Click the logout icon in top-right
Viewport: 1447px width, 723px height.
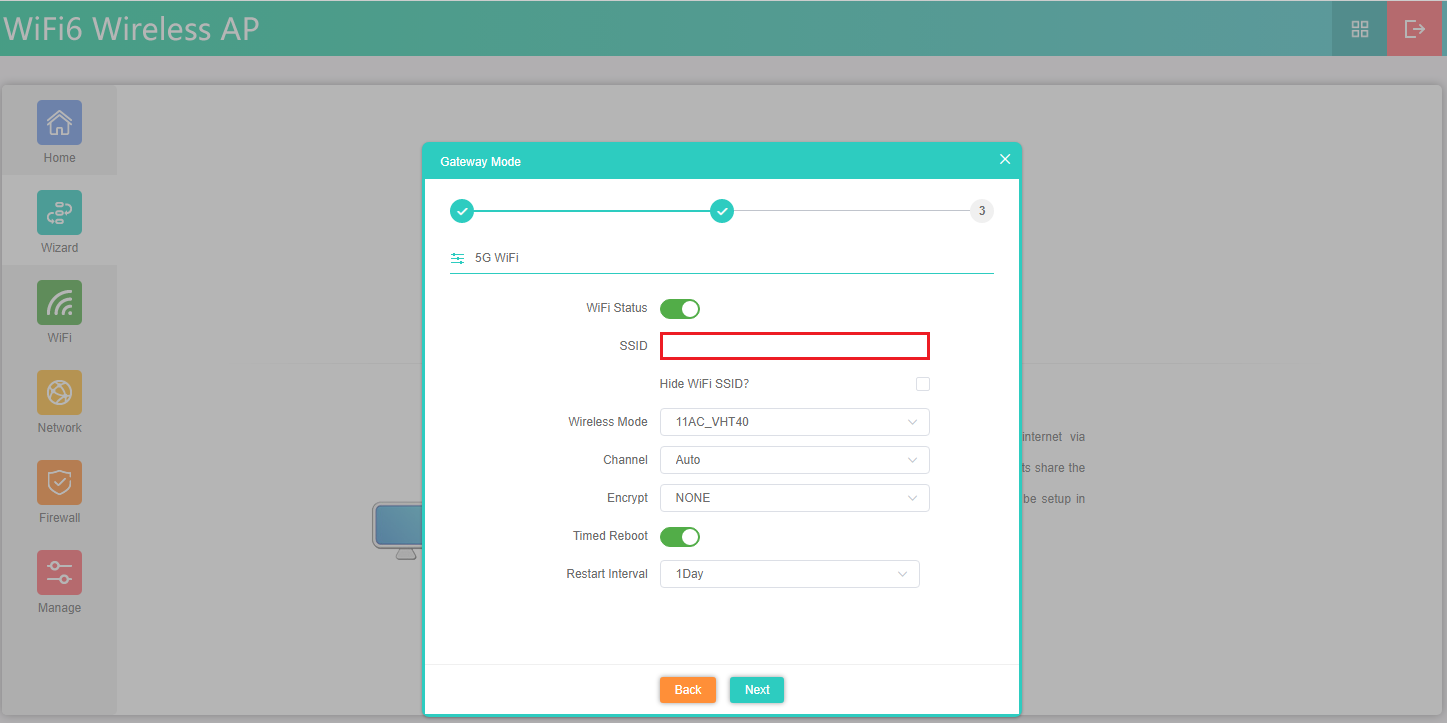pyautogui.click(x=1414, y=29)
